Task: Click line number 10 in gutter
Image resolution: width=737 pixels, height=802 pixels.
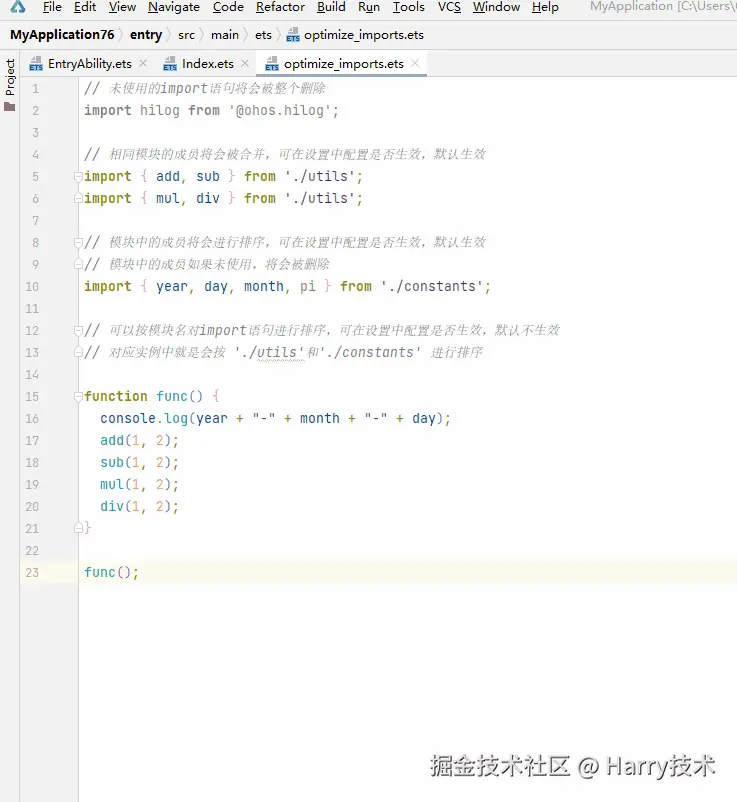Action: [x=32, y=287]
